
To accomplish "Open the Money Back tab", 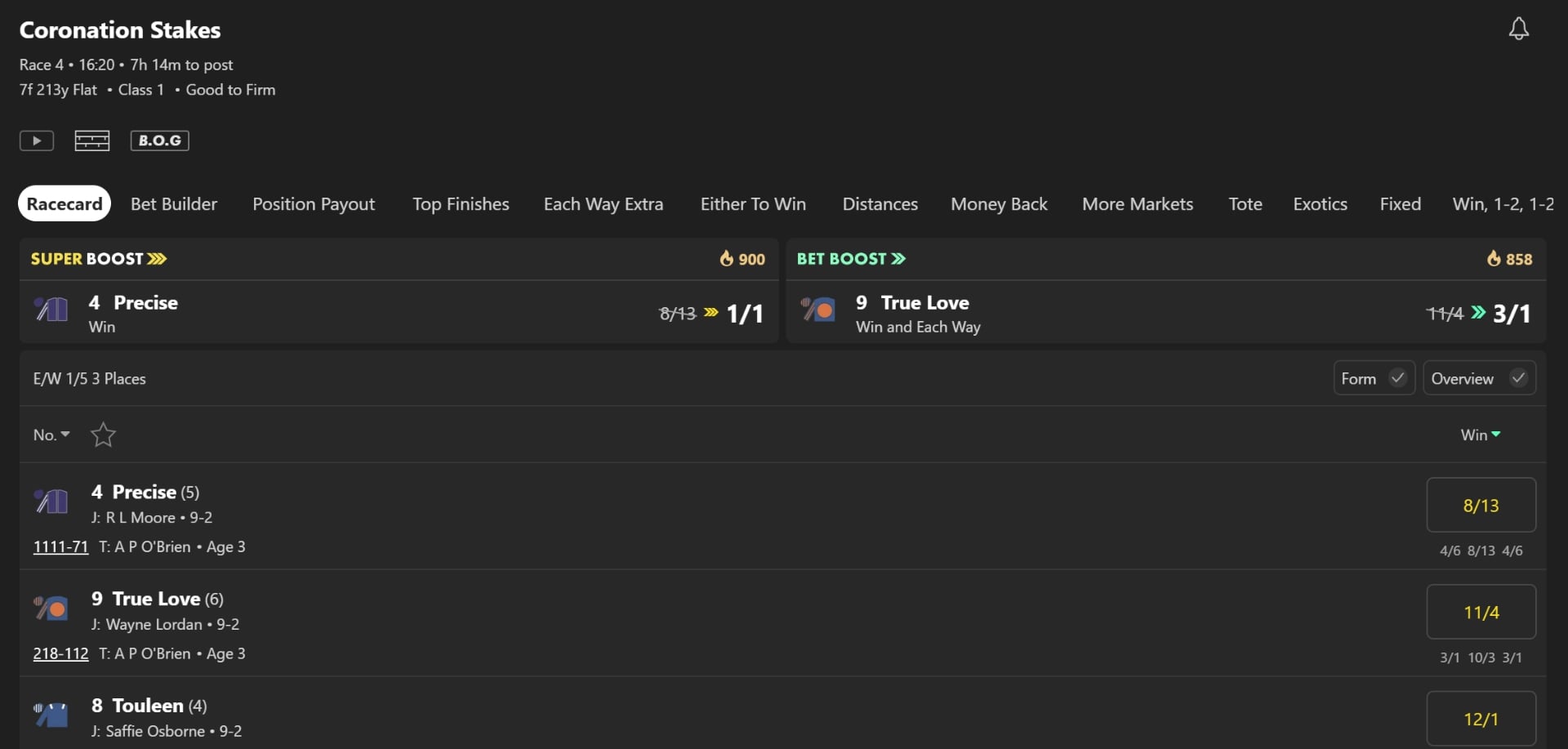I will tap(999, 204).
